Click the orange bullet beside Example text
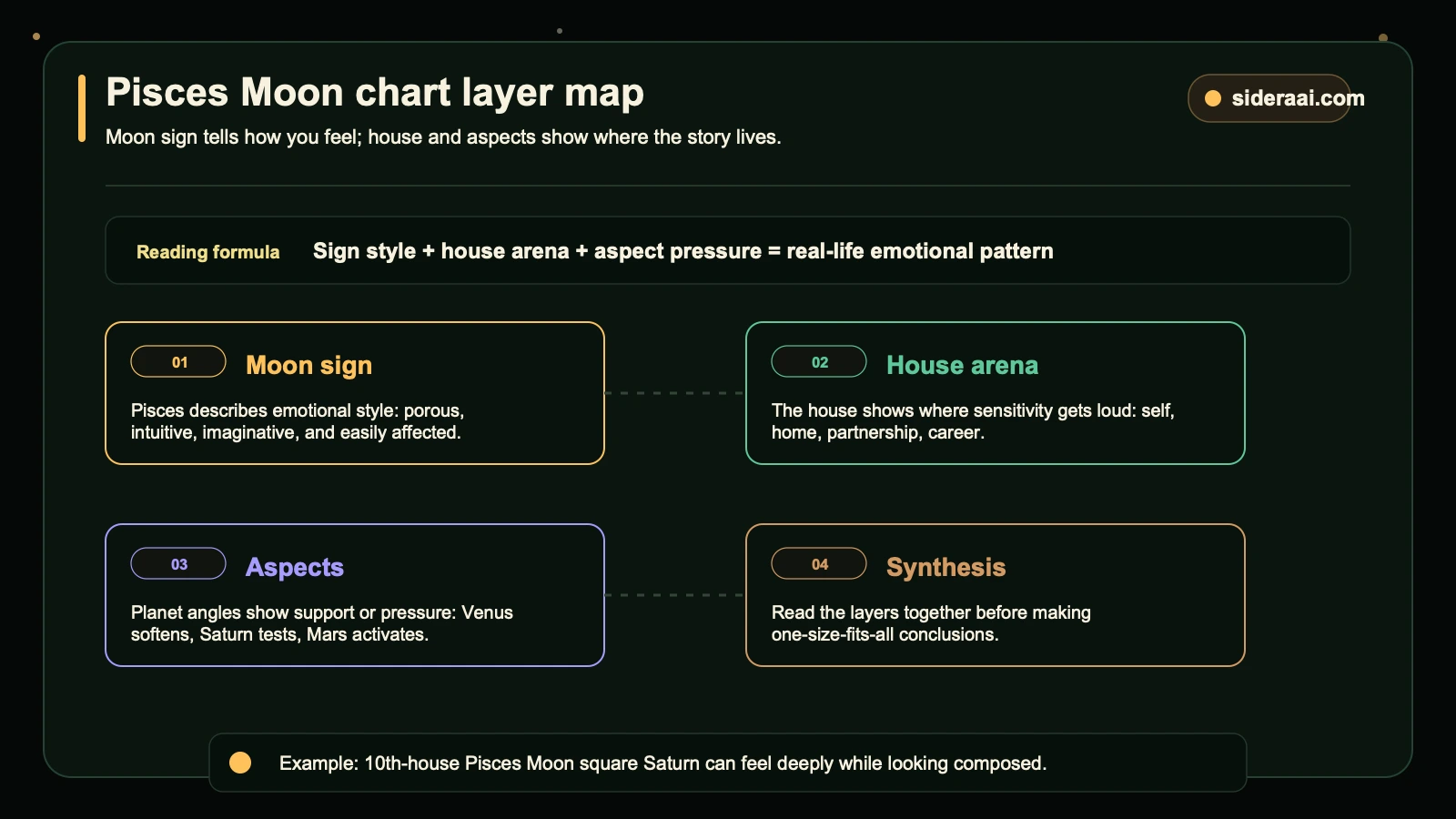The width and height of the screenshot is (1456, 819). click(x=240, y=763)
